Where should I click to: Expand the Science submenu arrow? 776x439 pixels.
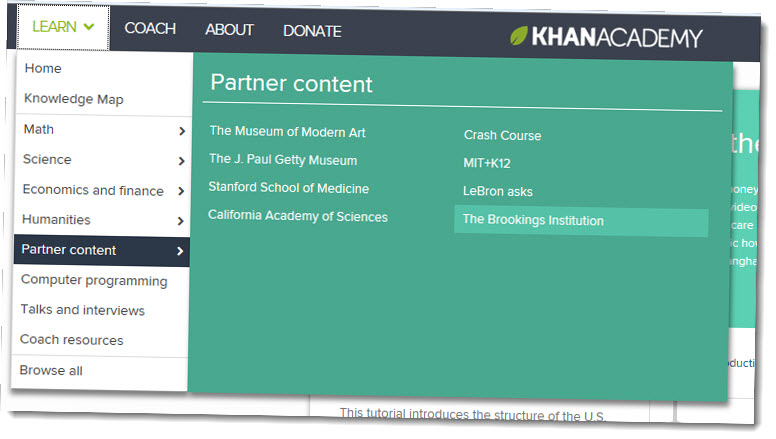click(181, 160)
